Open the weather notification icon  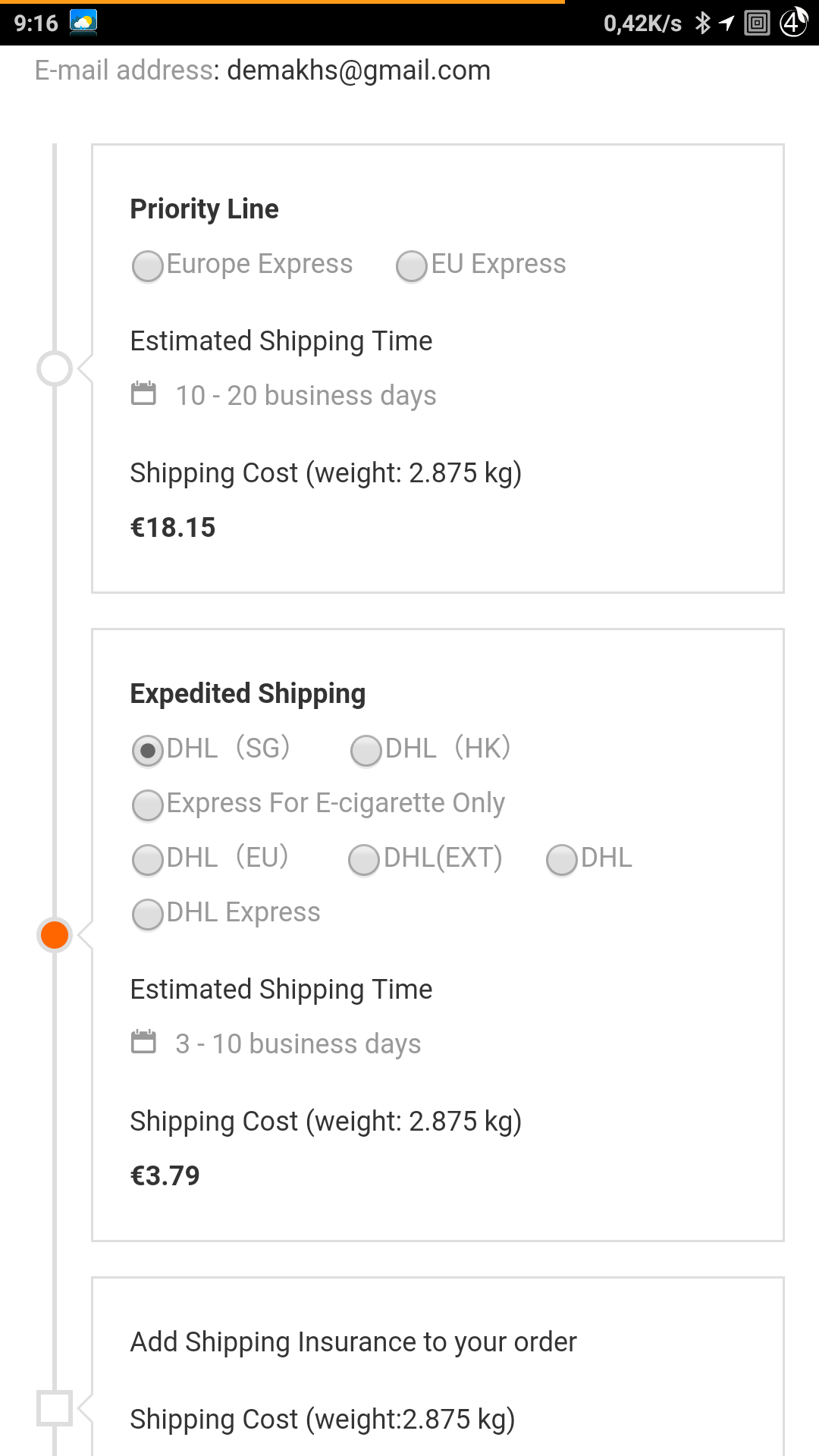[83, 22]
